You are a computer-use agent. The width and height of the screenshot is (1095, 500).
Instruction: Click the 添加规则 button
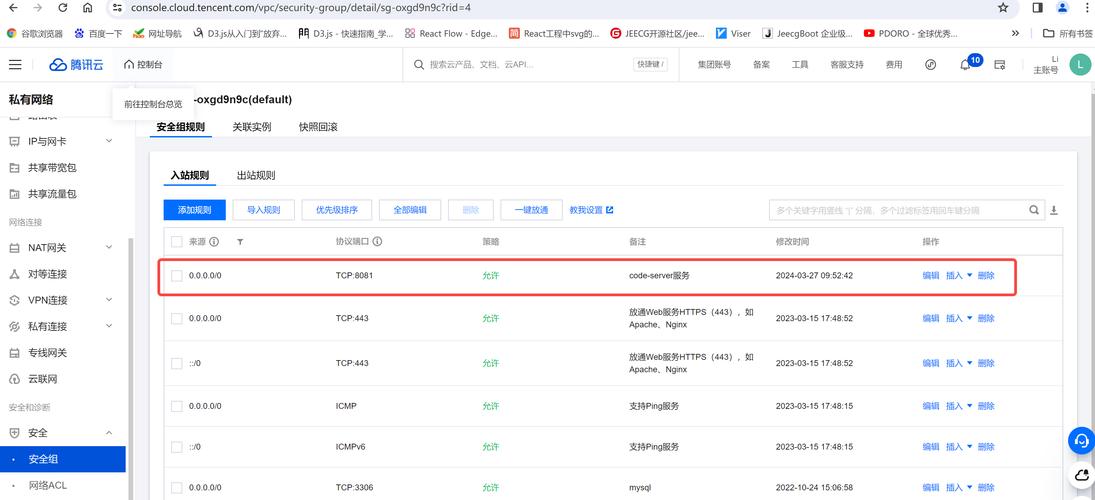pyautogui.click(x=194, y=209)
